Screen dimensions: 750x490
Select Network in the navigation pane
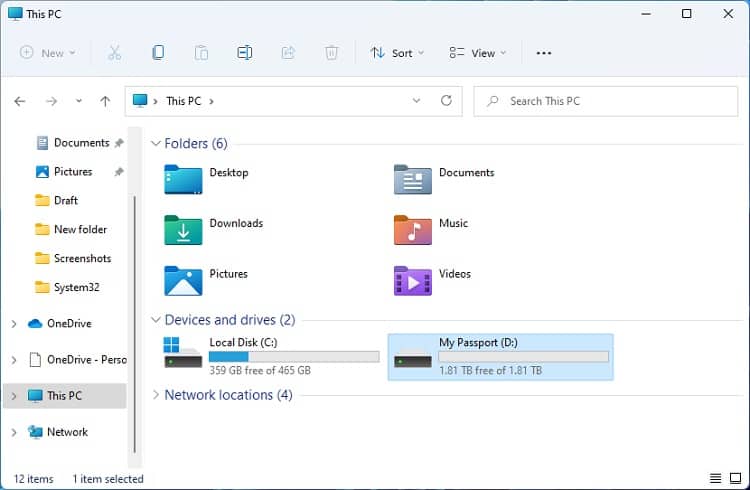tap(58, 432)
